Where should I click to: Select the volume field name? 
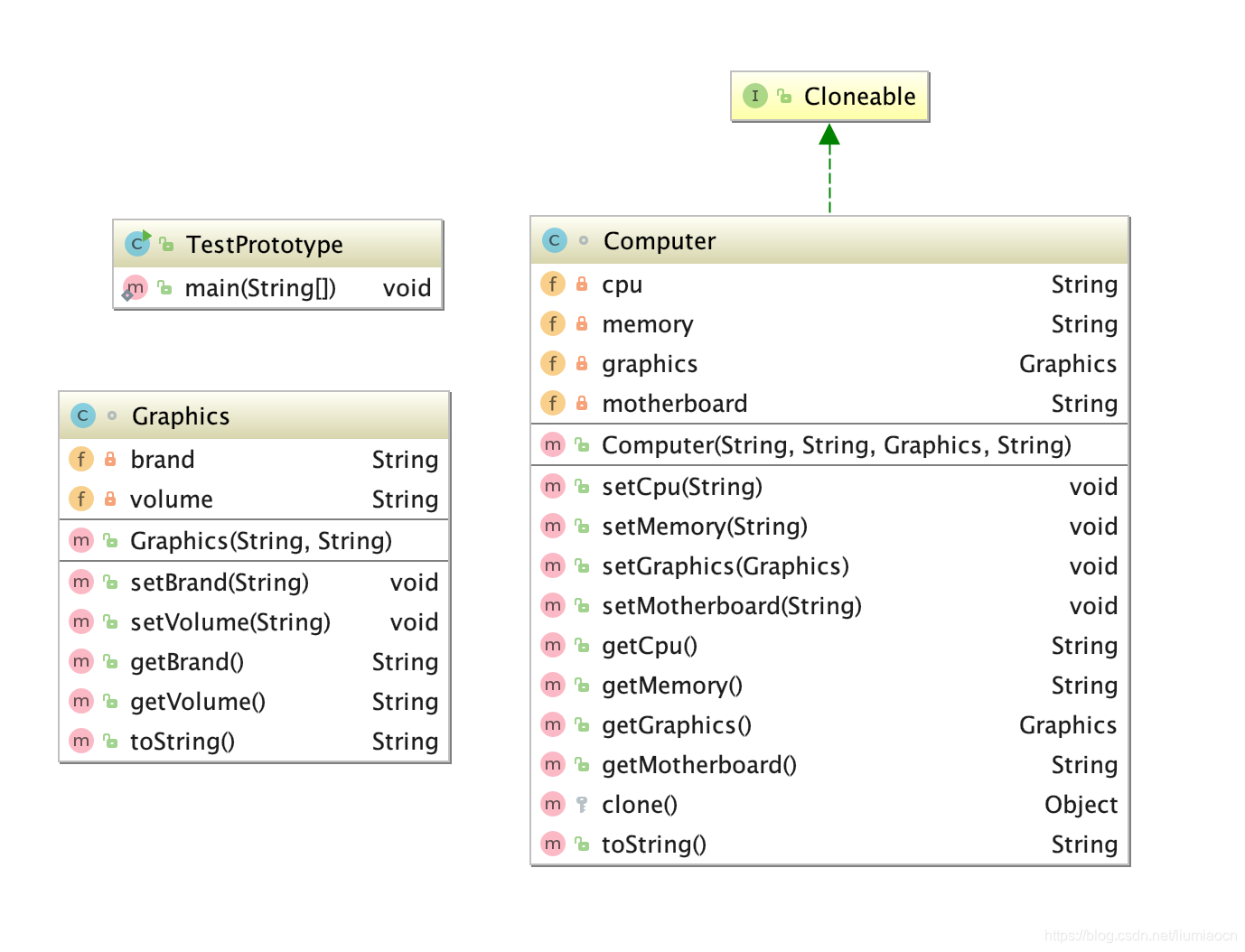[x=172, y=499]
